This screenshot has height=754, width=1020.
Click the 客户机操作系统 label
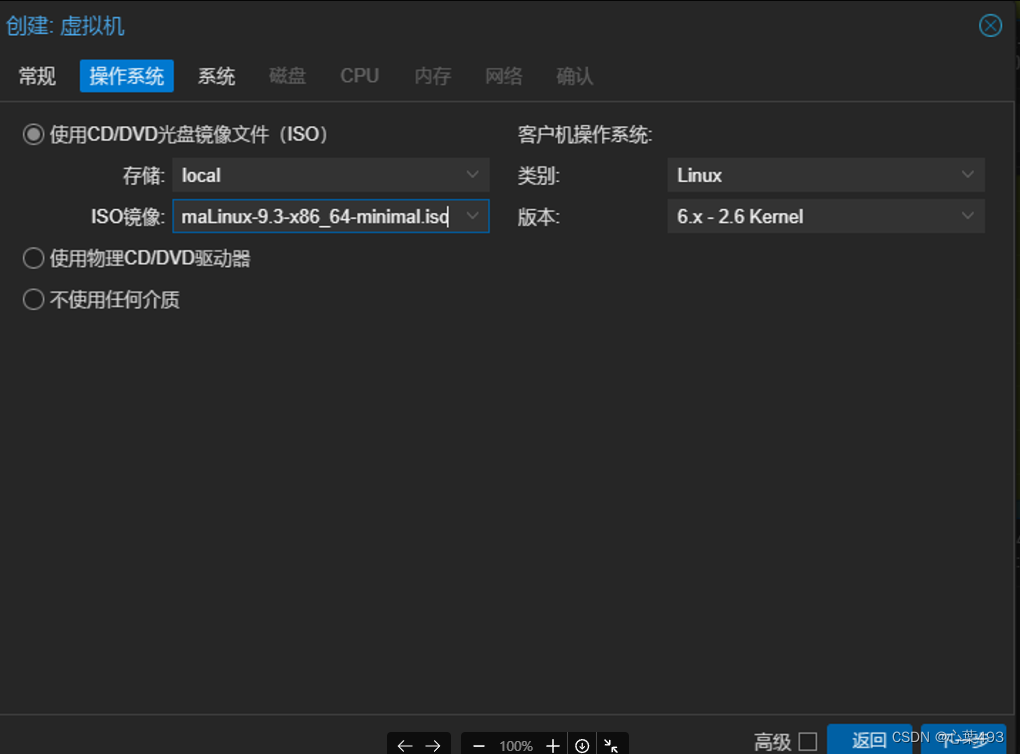click(585, 135)
